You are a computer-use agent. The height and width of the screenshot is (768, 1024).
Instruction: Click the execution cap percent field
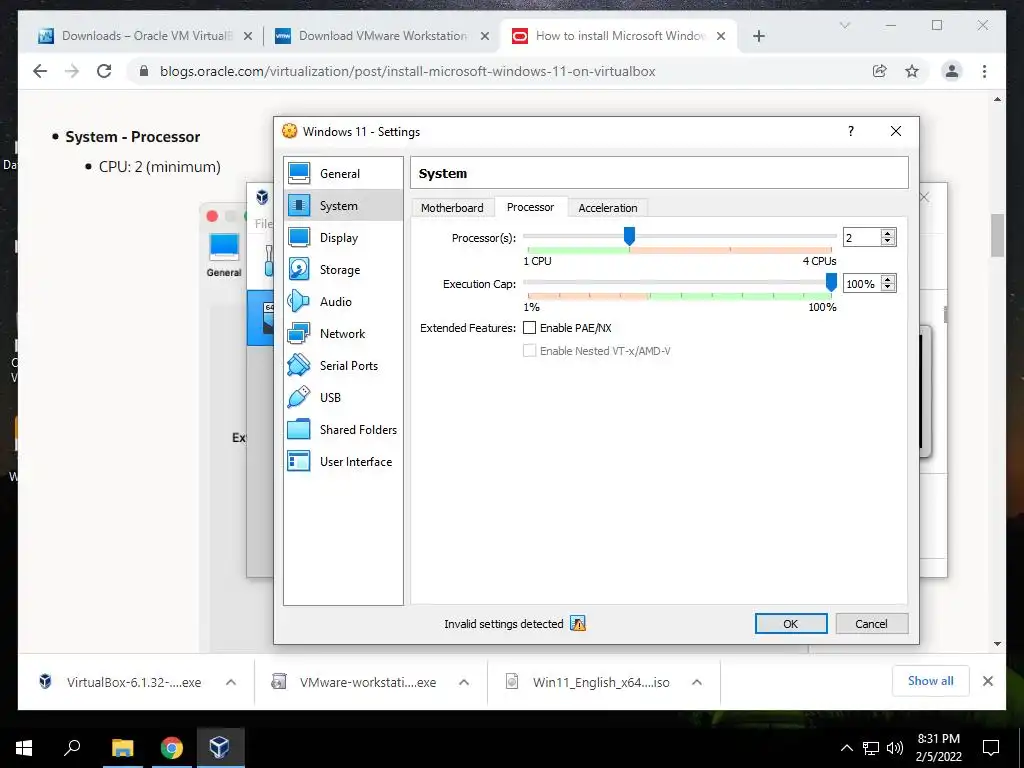tap(861, 284)
